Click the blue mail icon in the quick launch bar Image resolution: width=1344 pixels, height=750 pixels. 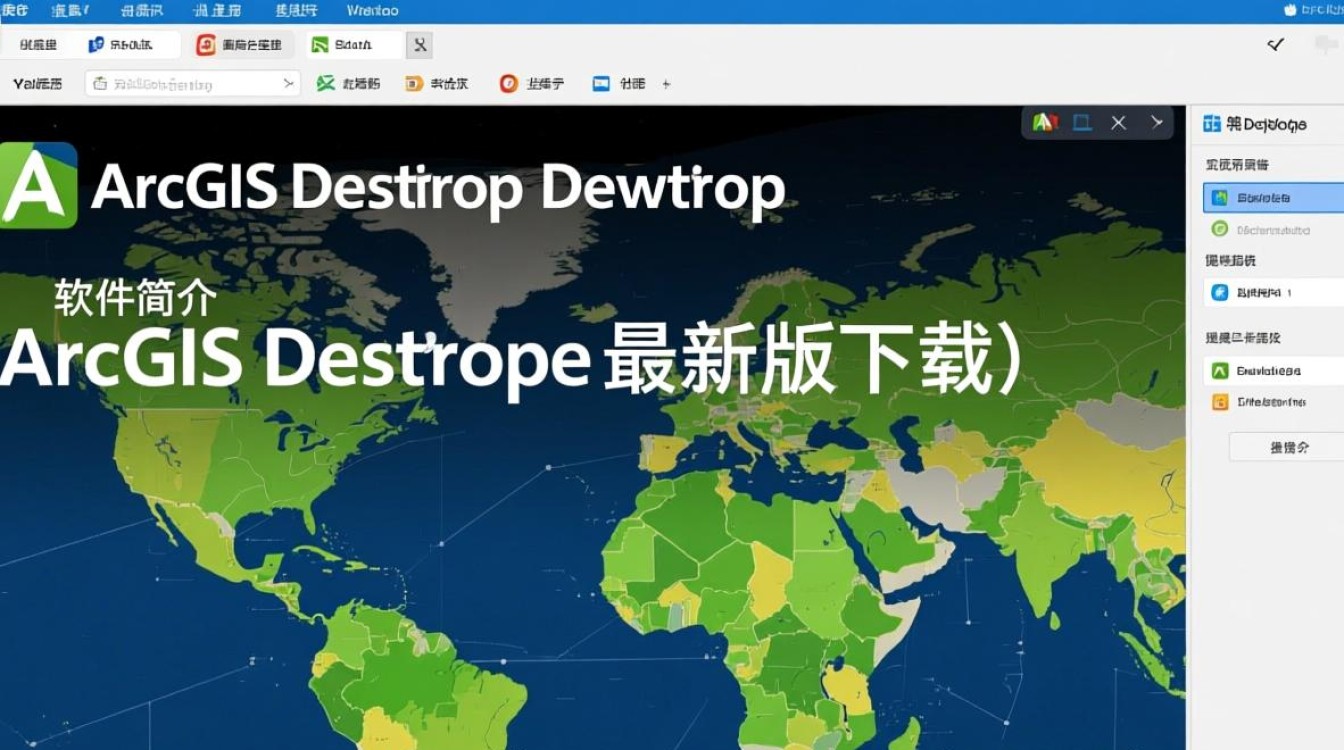pyautogui.click(x=601, y=83)
